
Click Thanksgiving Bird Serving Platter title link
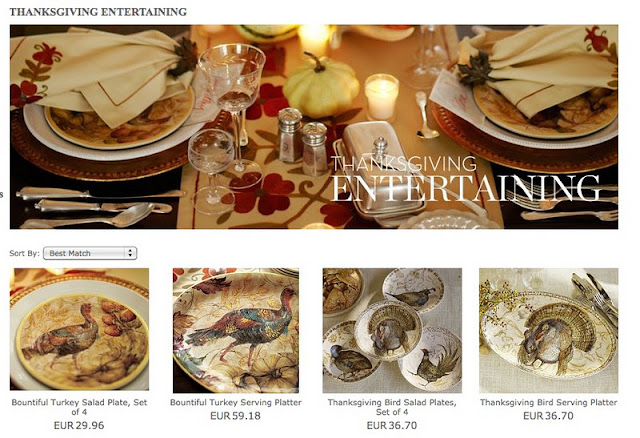[549, 402]
